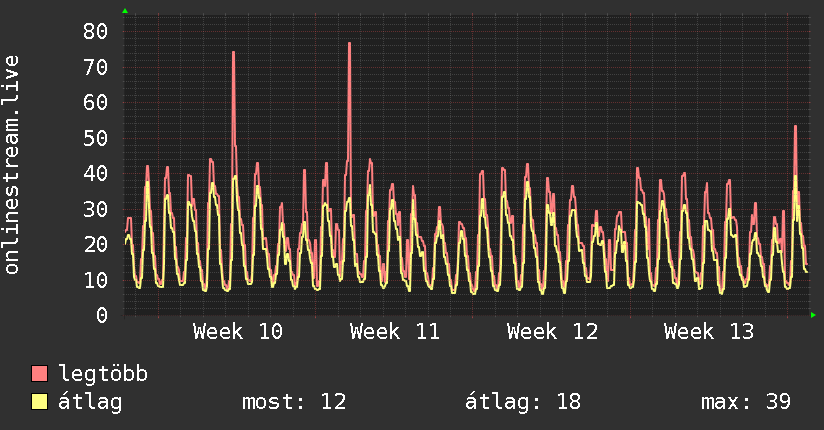Click the onlinestream.live vertical axis title
The width and height of the screenshot is (824, 430).
[x=12, y=165]
